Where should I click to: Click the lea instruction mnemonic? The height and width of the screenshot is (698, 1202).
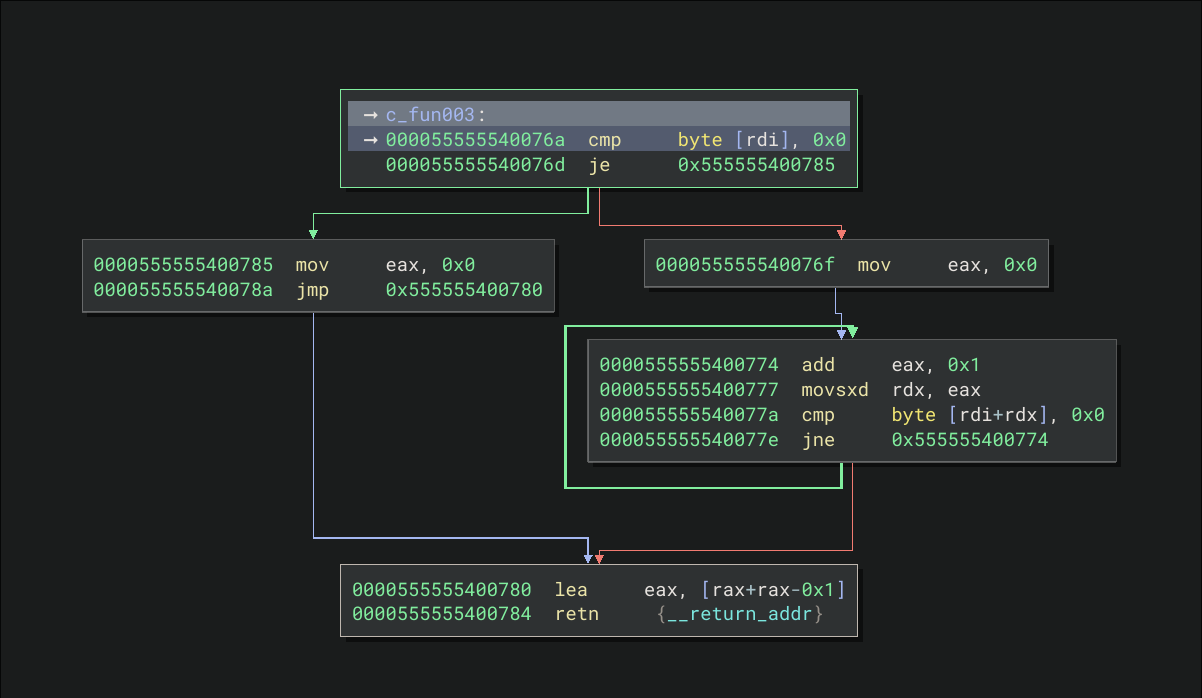point(571,589)
